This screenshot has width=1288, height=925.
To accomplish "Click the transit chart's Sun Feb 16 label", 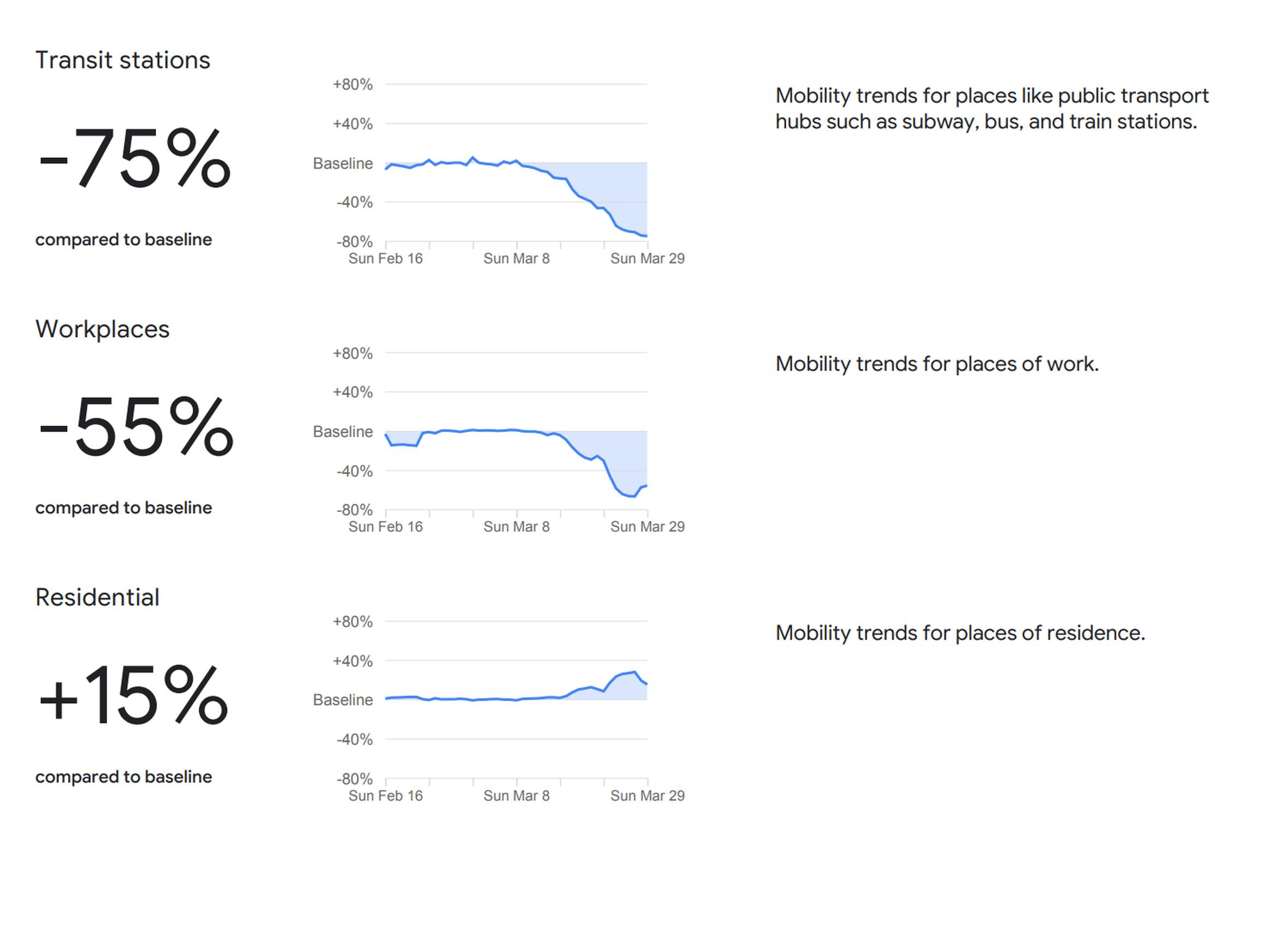I will [385, 258].
